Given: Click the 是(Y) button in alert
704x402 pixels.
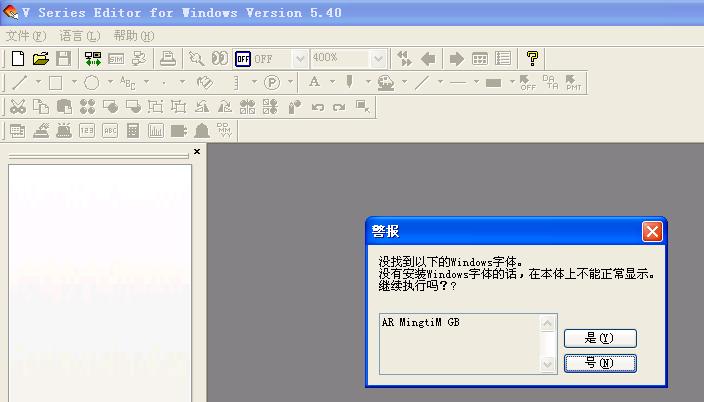Looking at the screenshot, I should (600, 339).
